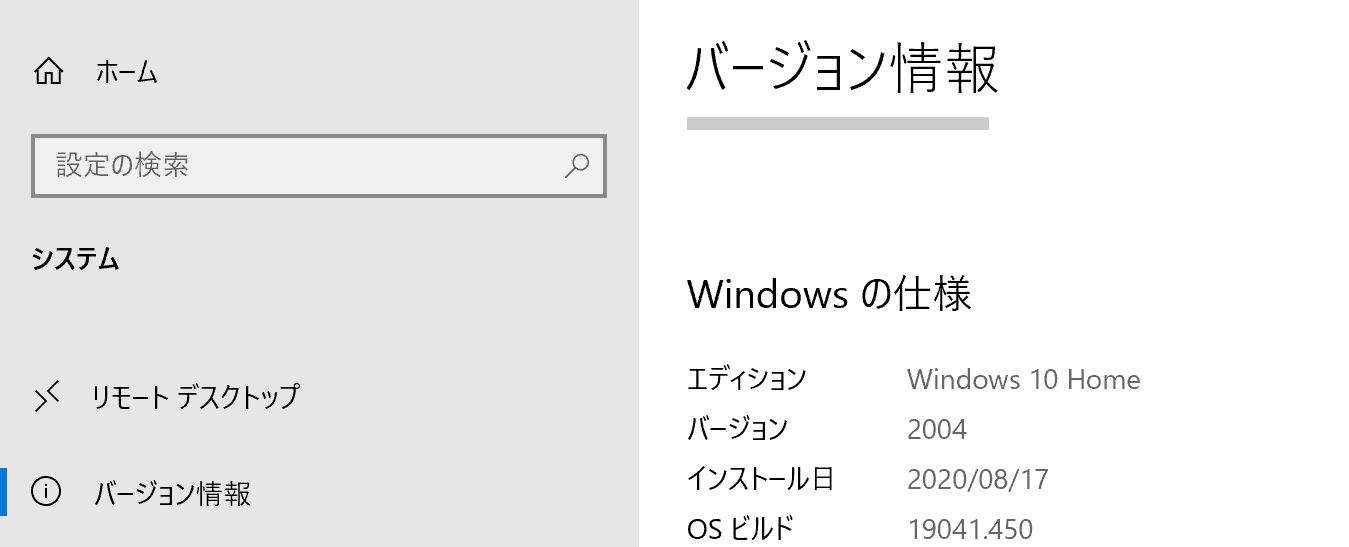Click the magnifier icon in the search box

577,165
